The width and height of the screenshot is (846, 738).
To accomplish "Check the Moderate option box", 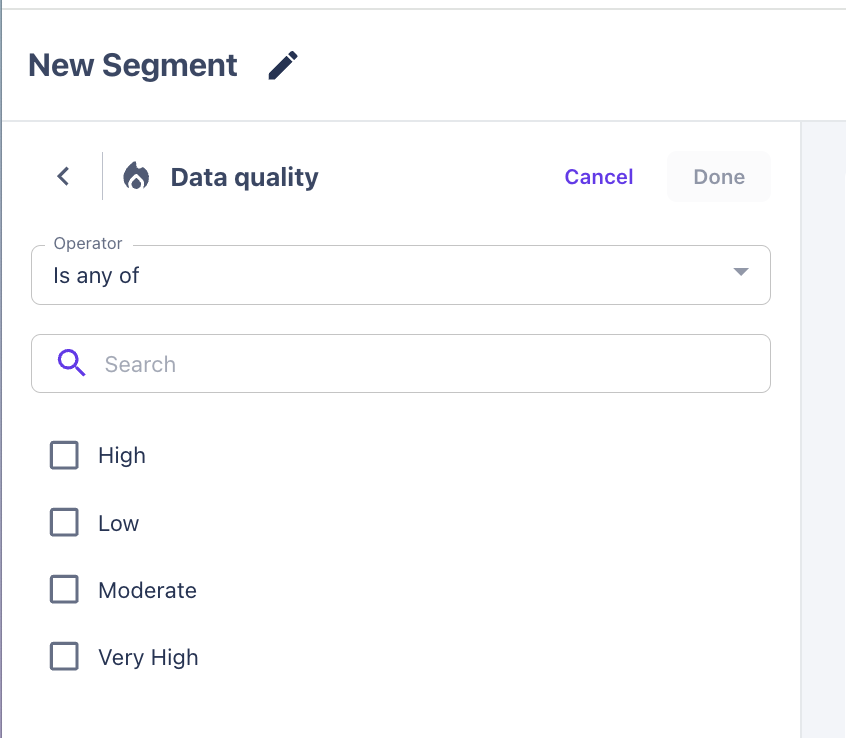I will [64, 590].
